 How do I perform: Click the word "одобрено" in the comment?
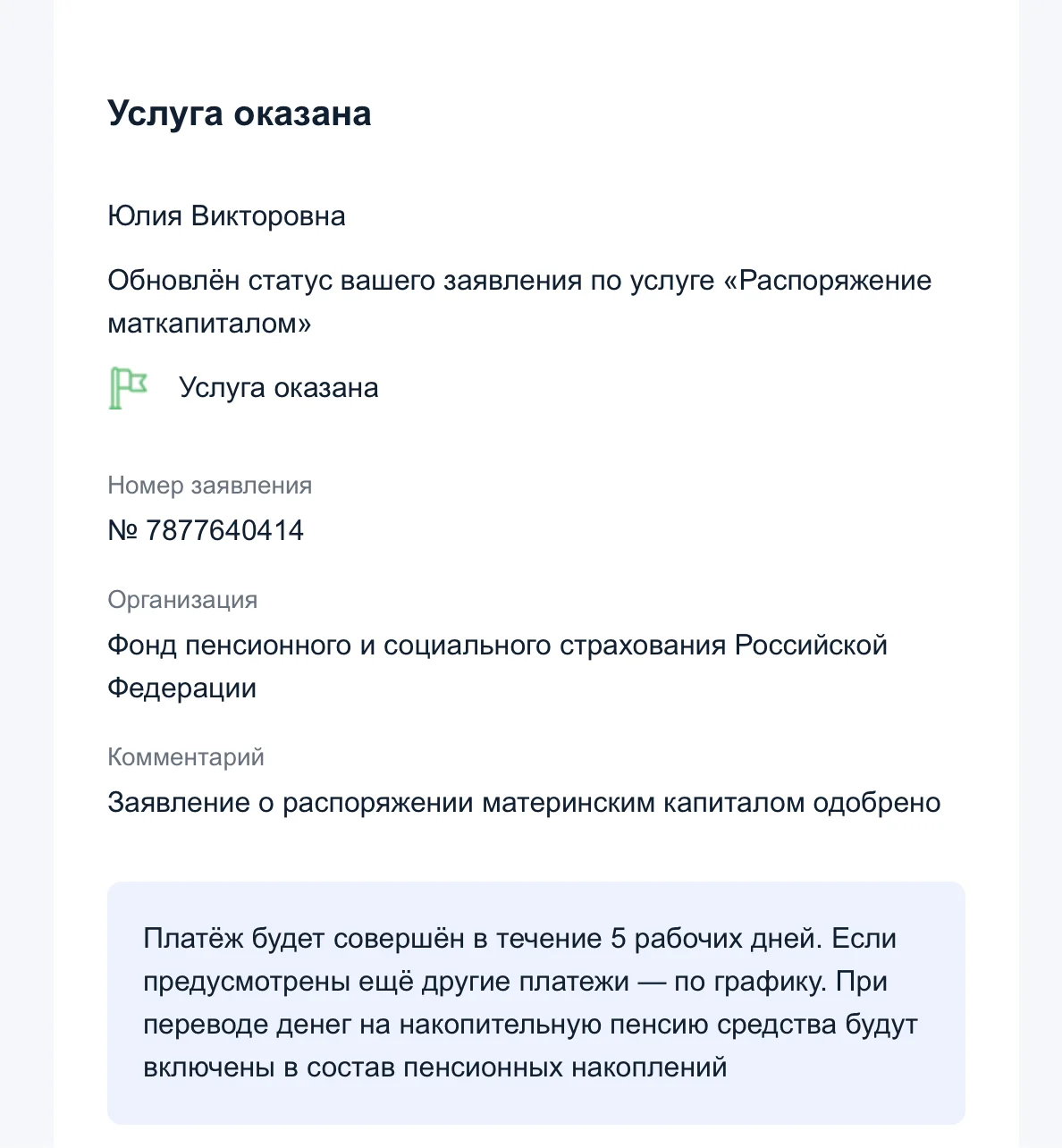[x=877, y=803]
